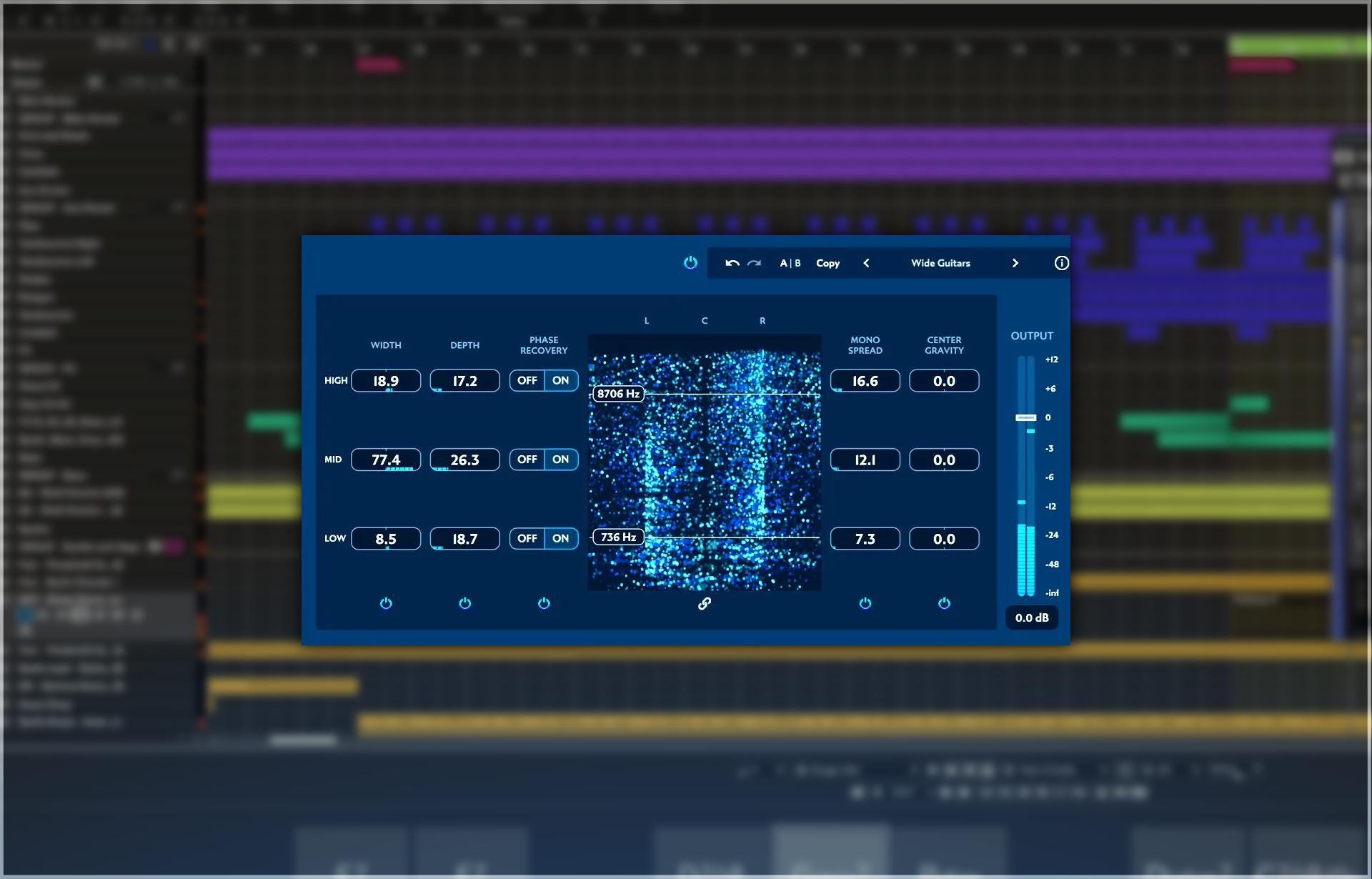Select the HIGH depth value 17.2
Image resolution: width=1372 pixels, height=879 pixels.
[465, 381]
